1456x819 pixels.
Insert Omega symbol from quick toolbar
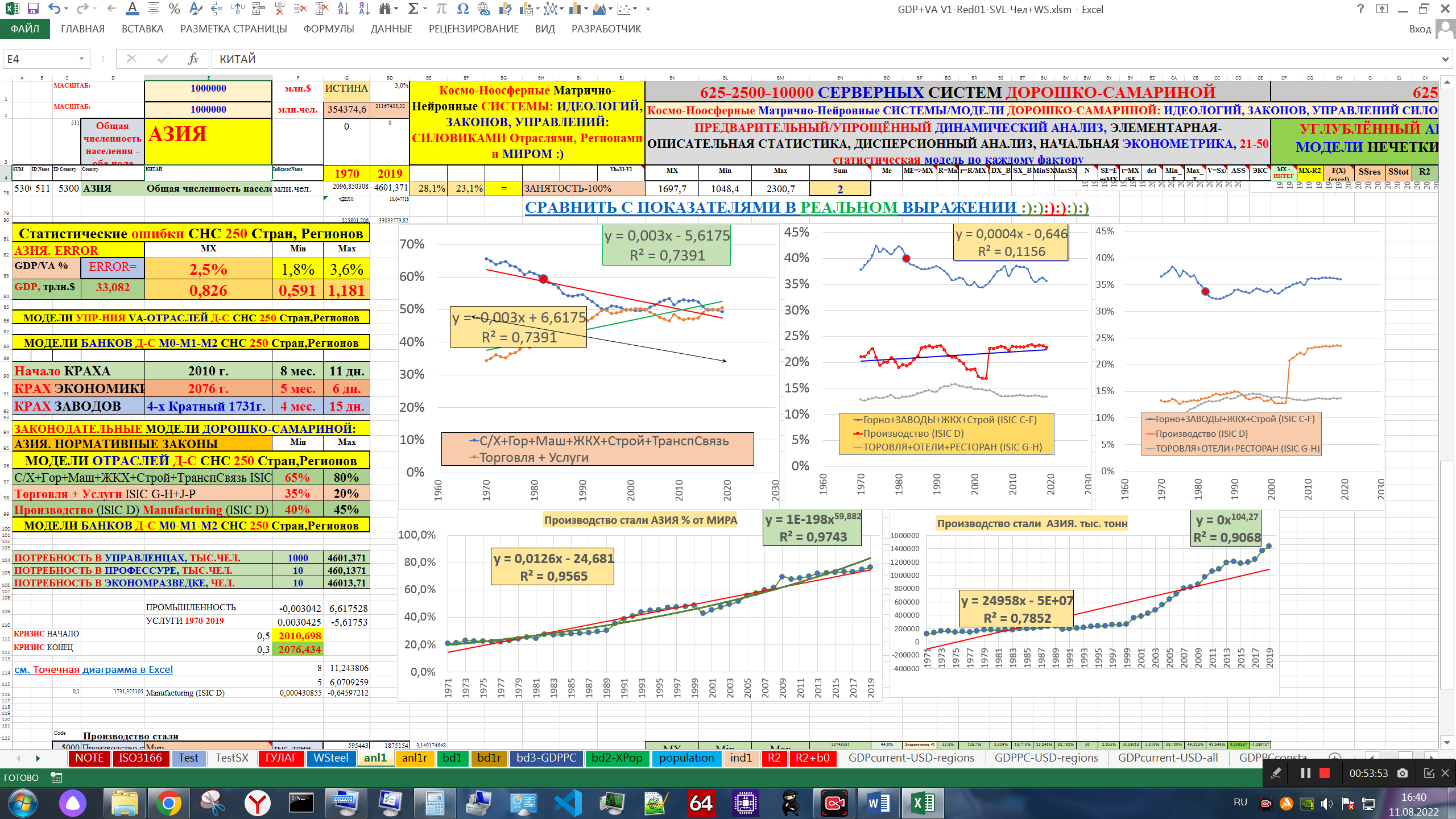(463, 9)
